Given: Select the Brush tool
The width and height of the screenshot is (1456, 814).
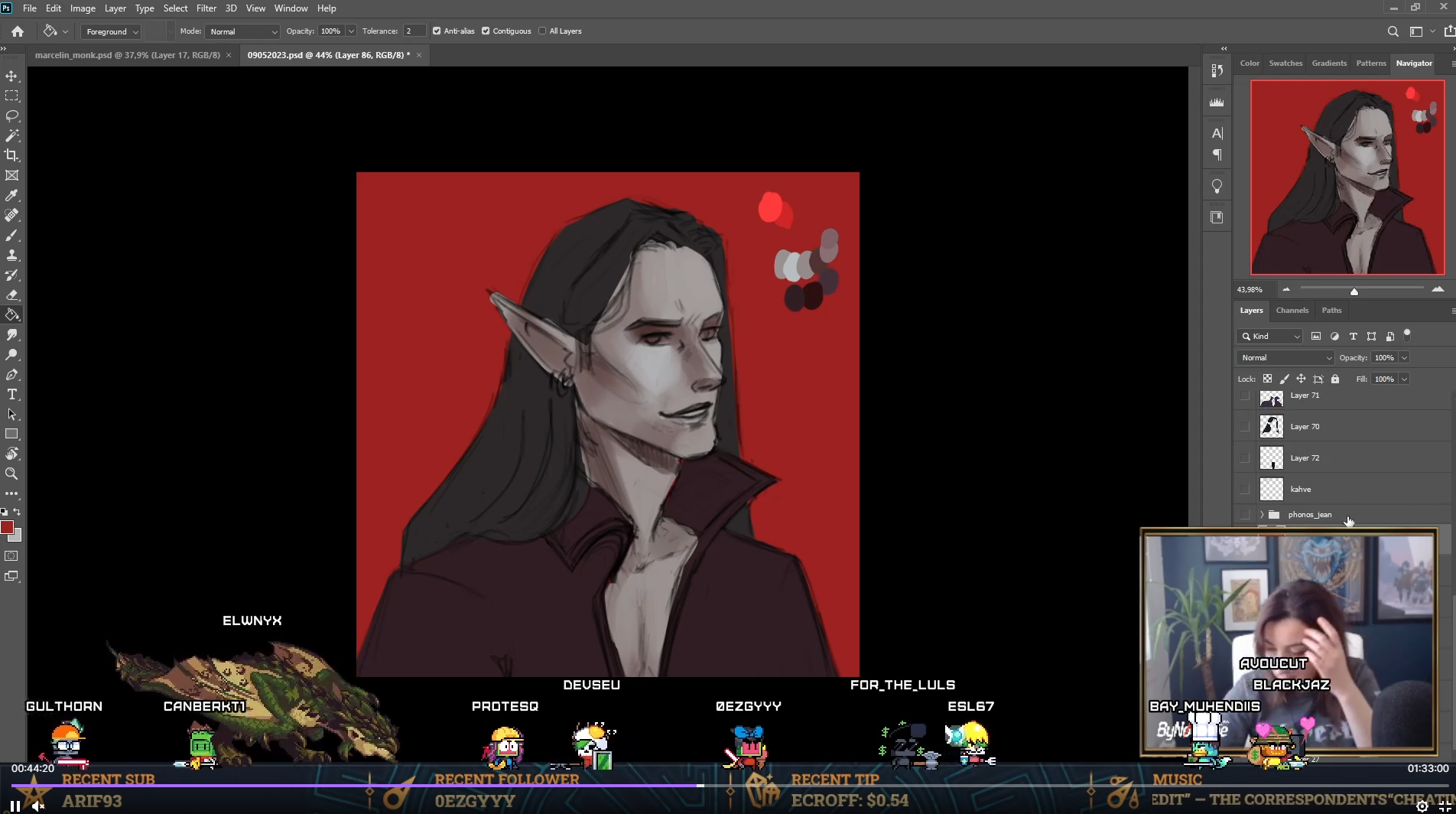Looking at the screenshot, I should [x=11, y=236].
